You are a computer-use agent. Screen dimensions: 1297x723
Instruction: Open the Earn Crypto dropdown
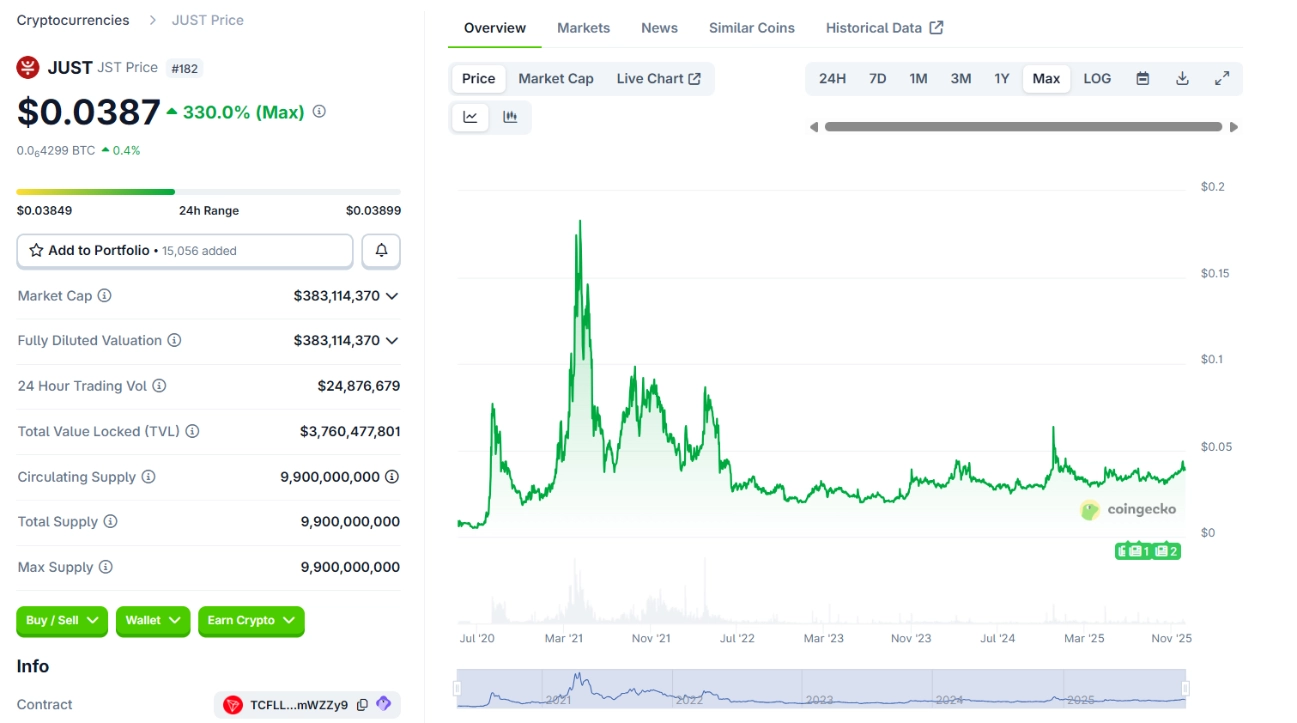click(251, 621)
